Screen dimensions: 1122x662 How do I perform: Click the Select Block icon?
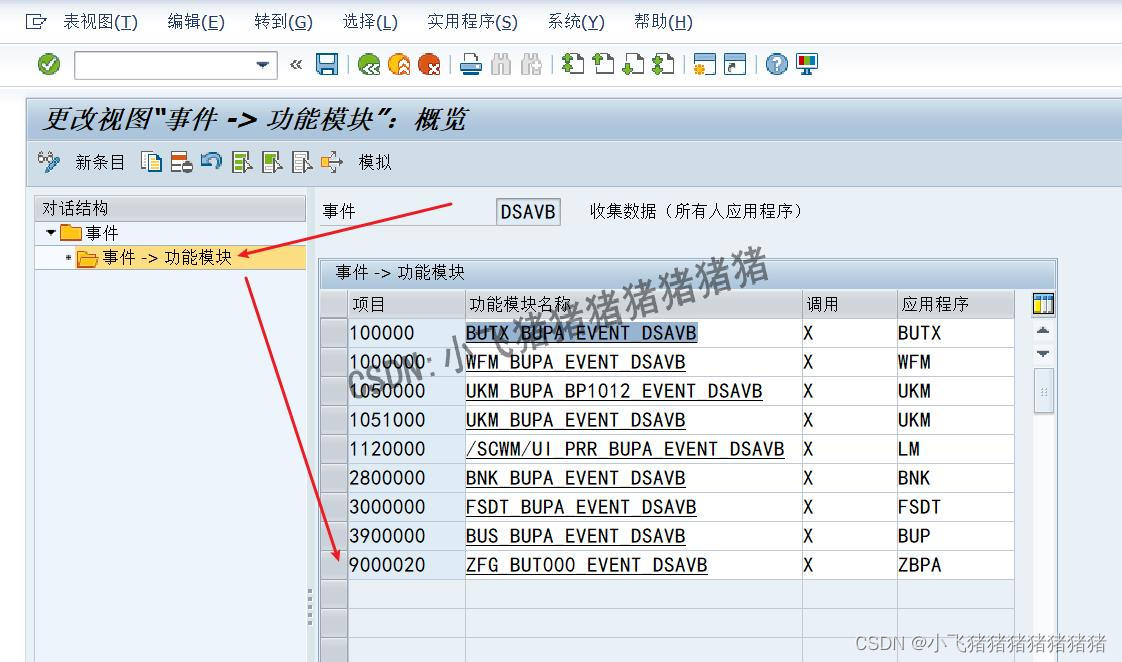pos(272,162)
